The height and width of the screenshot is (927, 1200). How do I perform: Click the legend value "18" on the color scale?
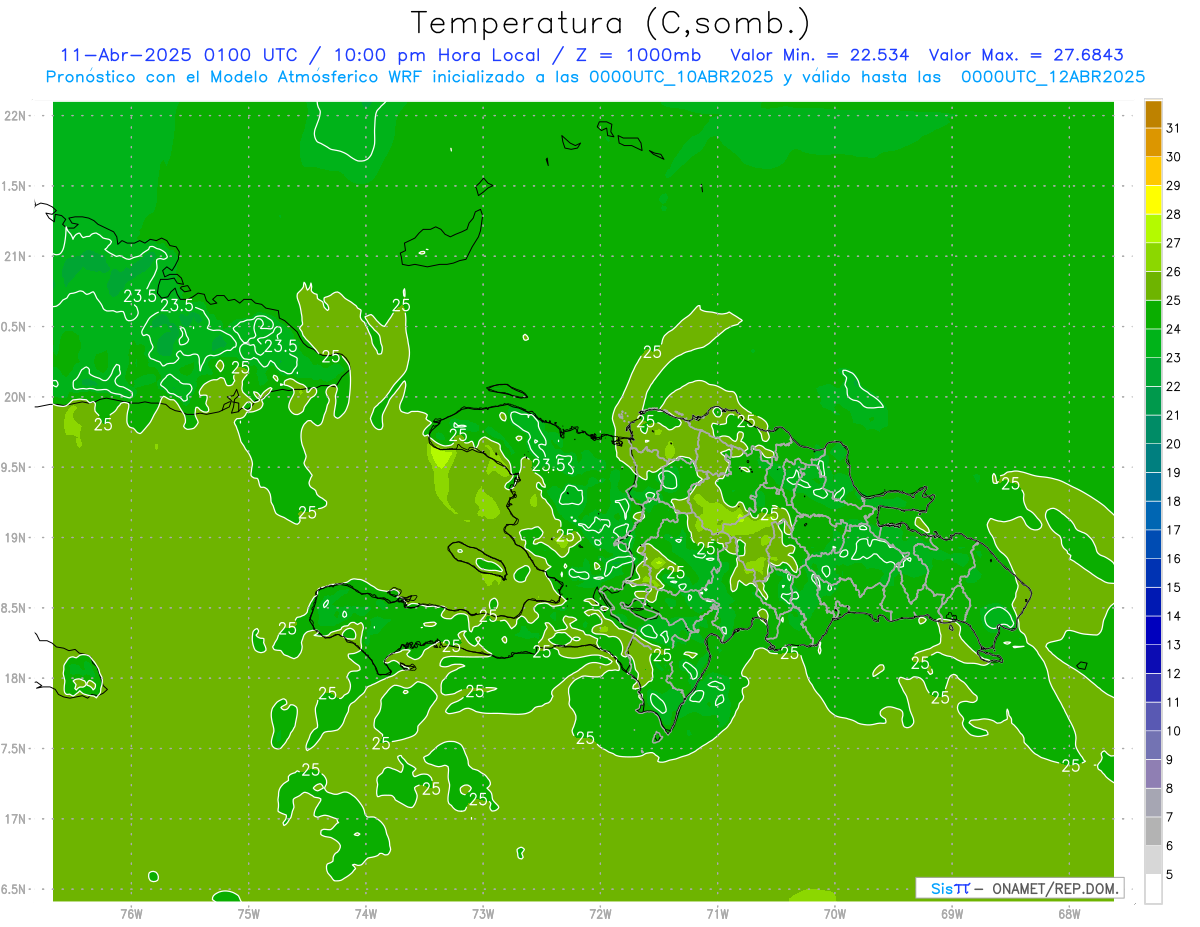1174,501
